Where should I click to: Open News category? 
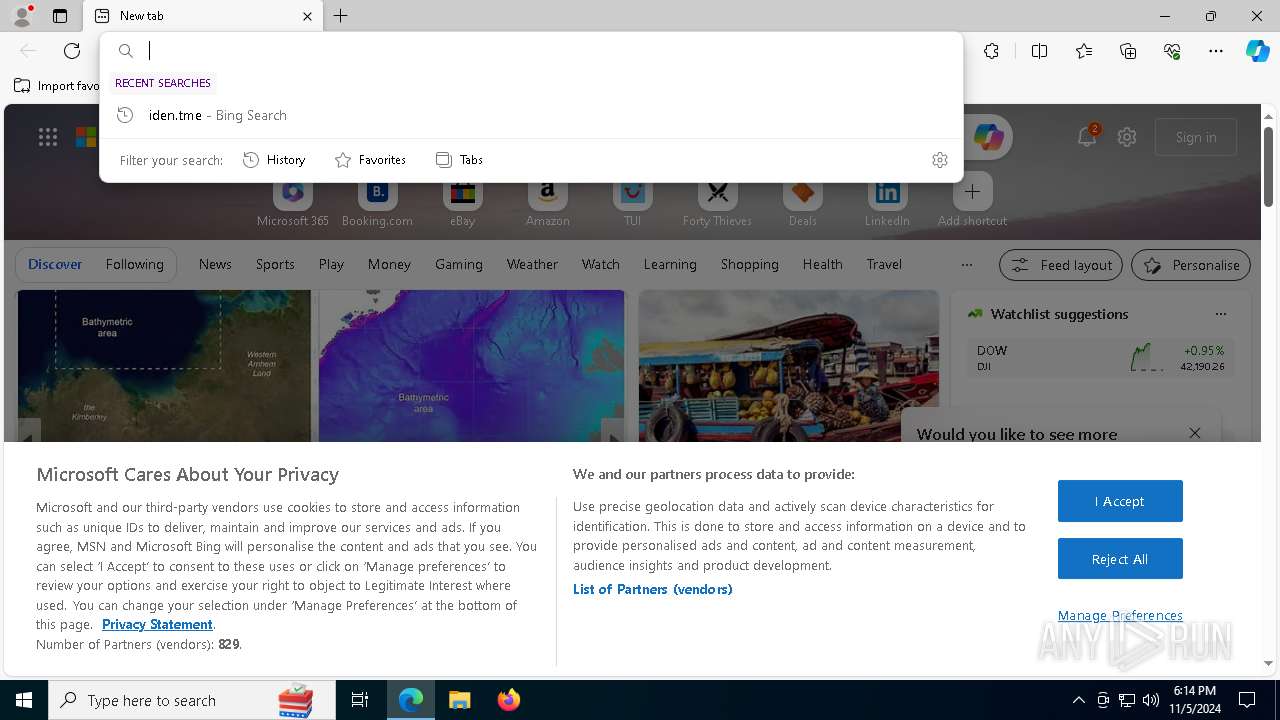215,264
